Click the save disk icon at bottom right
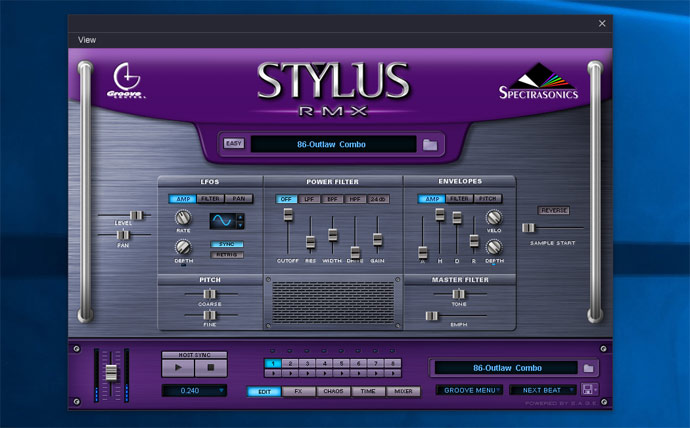Screen dimensions: 690x428 (589, 390)
